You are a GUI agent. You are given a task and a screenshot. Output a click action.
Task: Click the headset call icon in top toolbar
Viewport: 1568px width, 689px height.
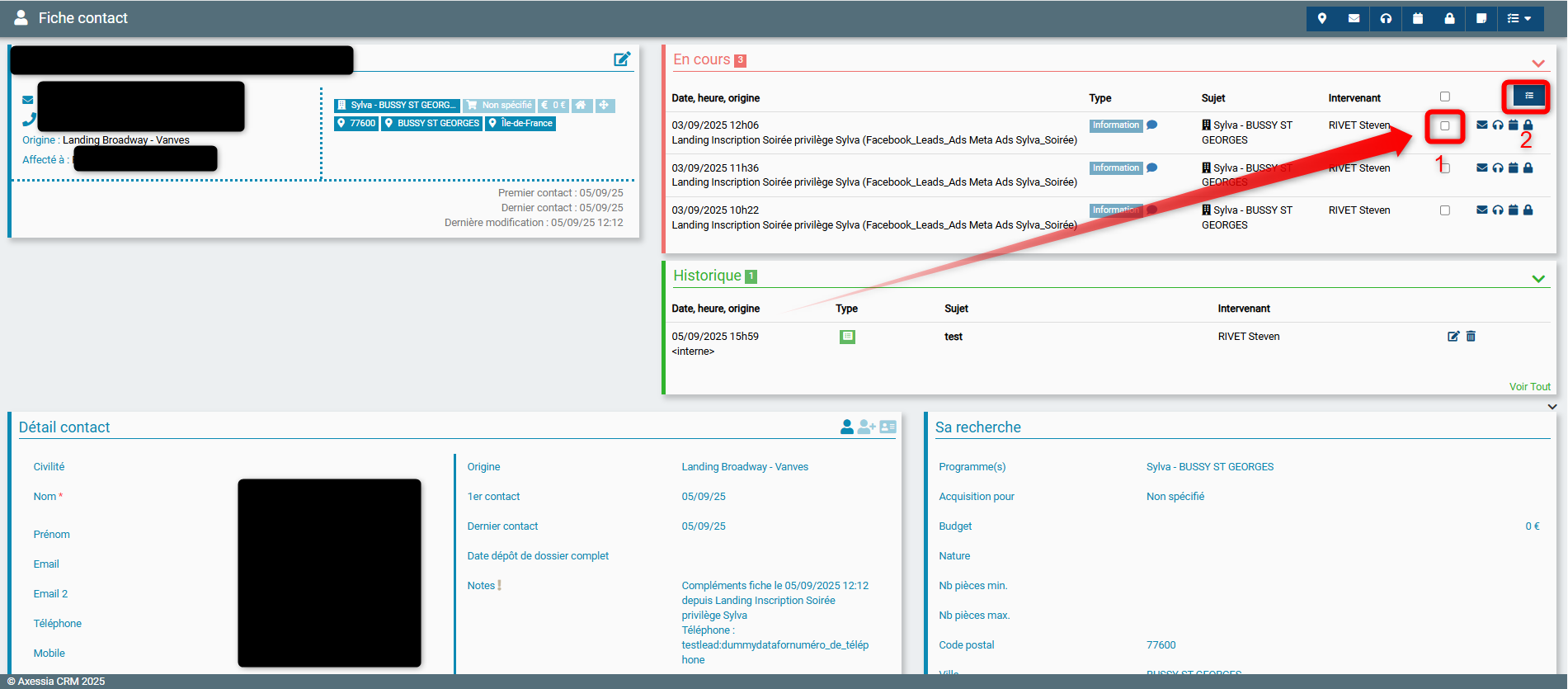(1386, 18)
